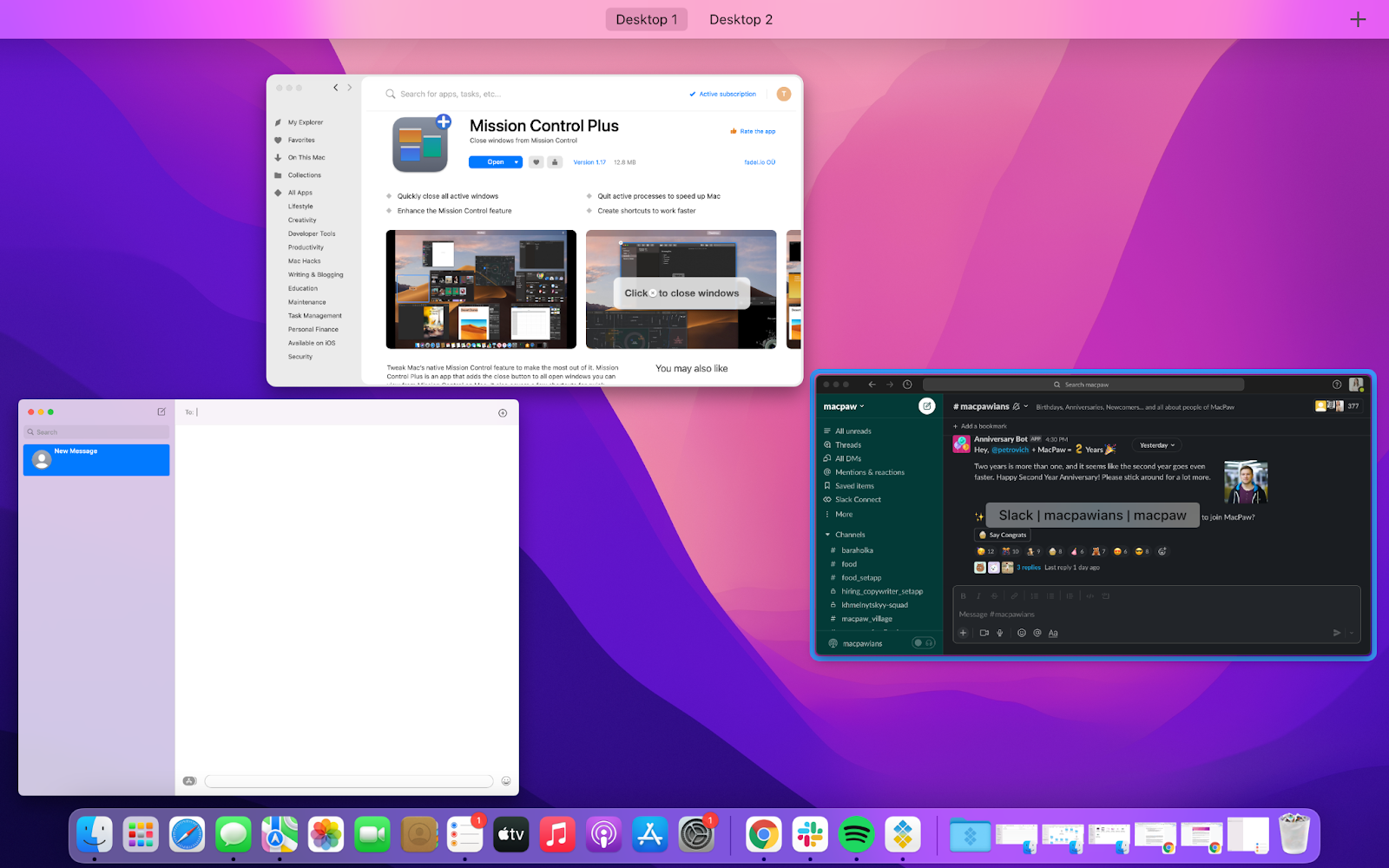Open Spotify from the Dock
1389x868 pixels.
click(856, 834)
